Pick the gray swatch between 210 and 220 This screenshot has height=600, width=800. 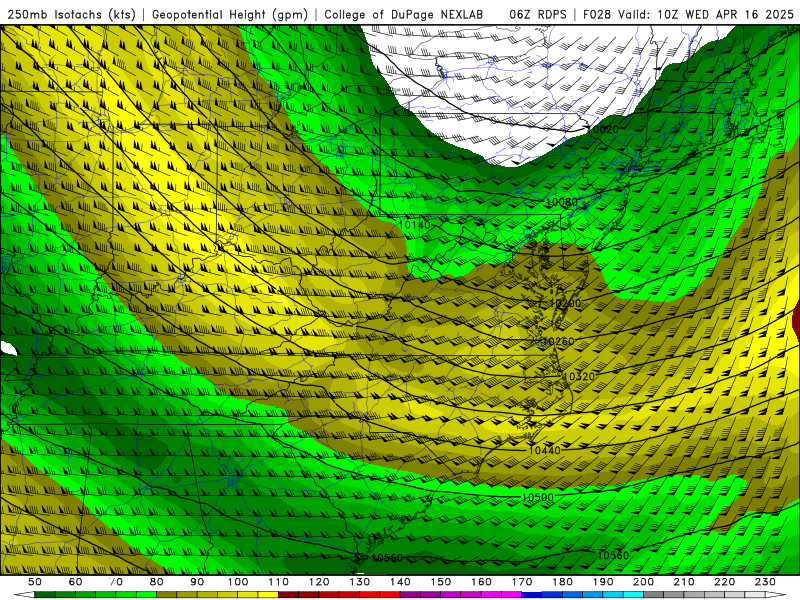point(705,595)
